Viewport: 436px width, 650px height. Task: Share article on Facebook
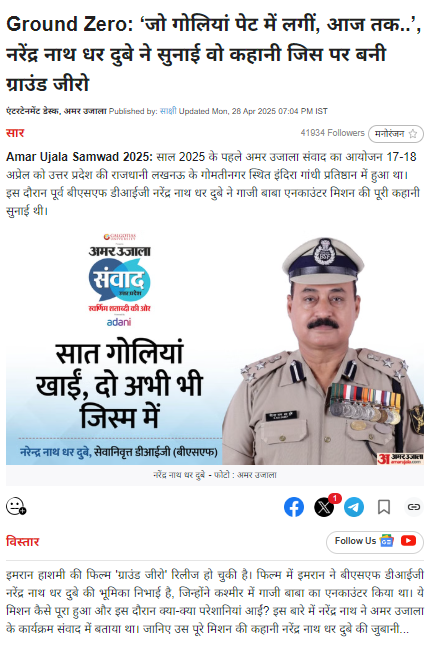coord(294,507)
